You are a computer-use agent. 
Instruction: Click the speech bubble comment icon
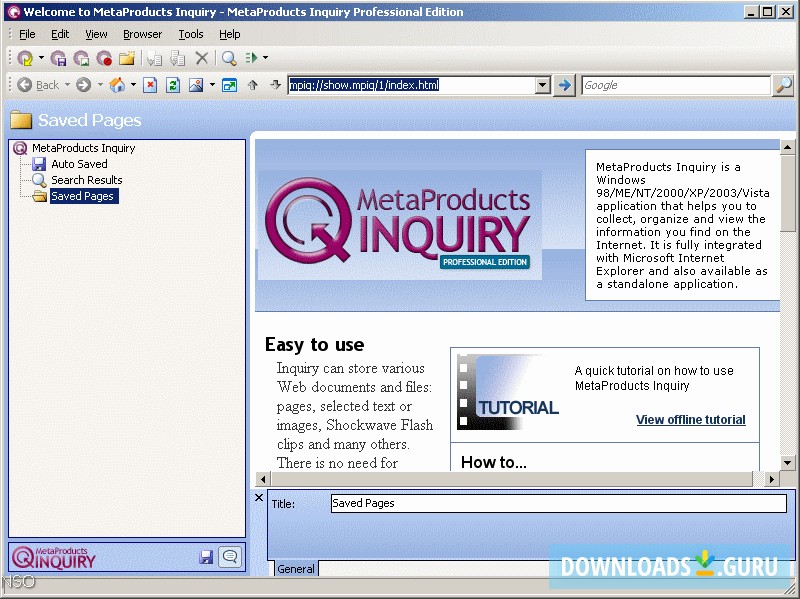point(230,557)
